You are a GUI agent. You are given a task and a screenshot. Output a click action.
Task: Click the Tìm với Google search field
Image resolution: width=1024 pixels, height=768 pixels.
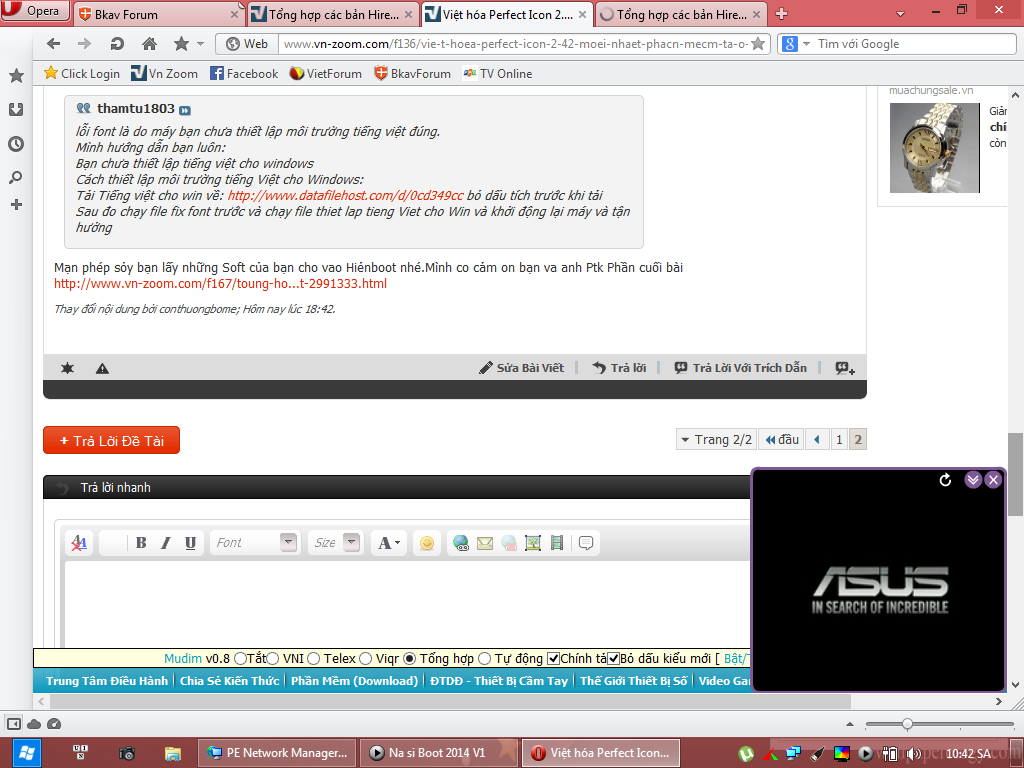click(914, 44)
